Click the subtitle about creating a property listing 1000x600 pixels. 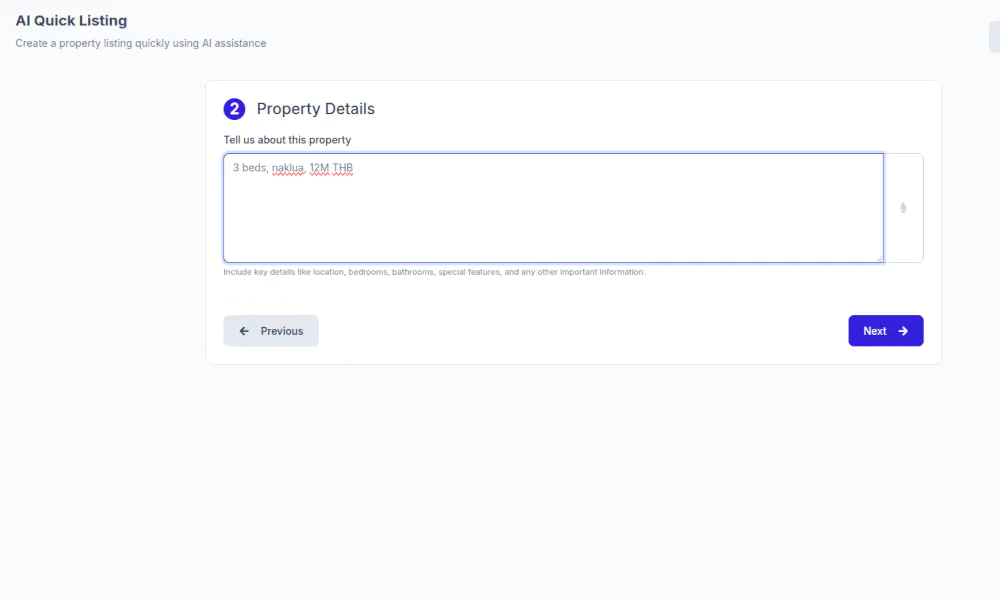coord(140,43)
